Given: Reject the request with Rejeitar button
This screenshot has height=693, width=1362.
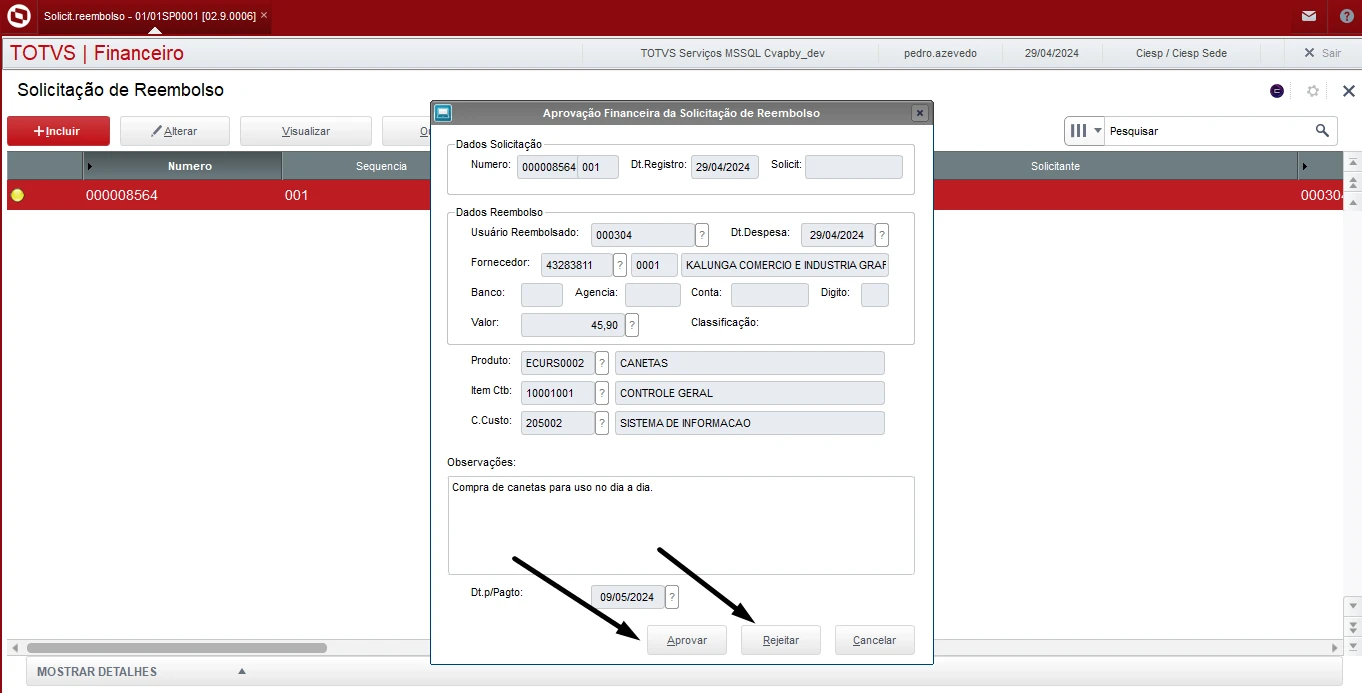Looking at the screenshot, I should point(781,640).
